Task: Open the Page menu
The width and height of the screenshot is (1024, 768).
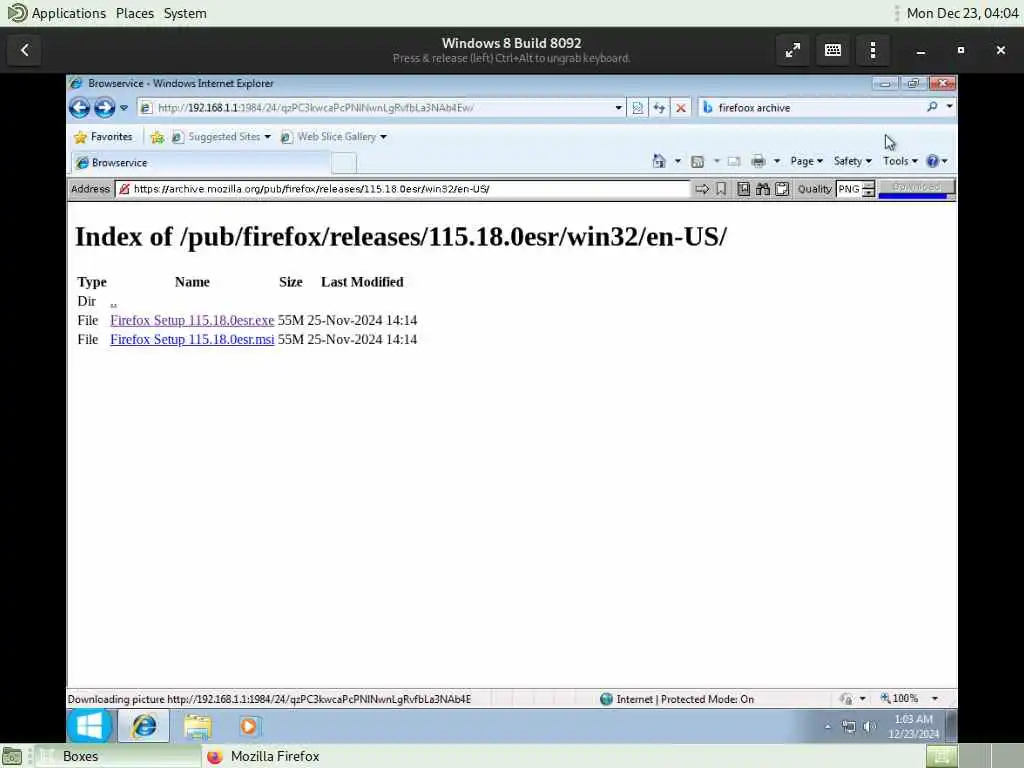Action: coord(807,161)
